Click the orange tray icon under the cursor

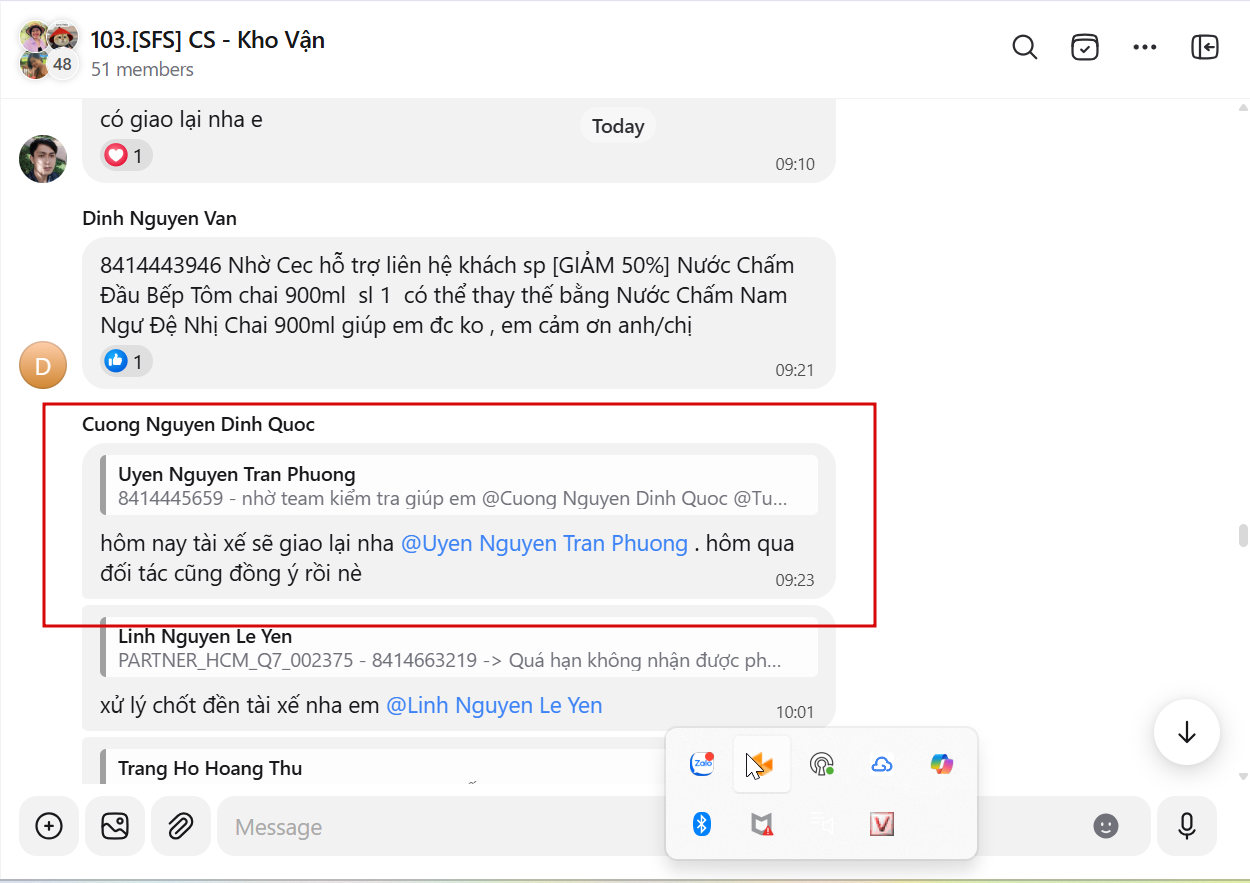pyautogui.click(x=762, y=764)
